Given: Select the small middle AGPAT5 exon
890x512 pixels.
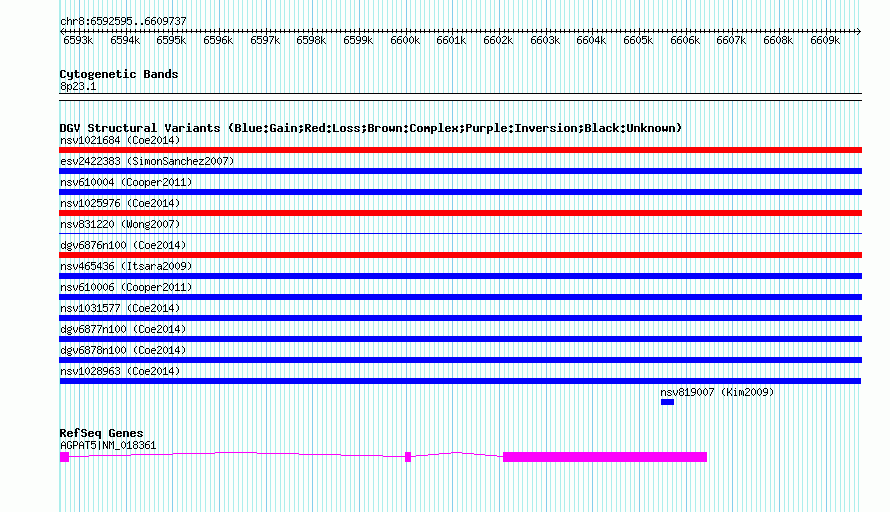Looking at the screenshot, I should tap(408, 457).
